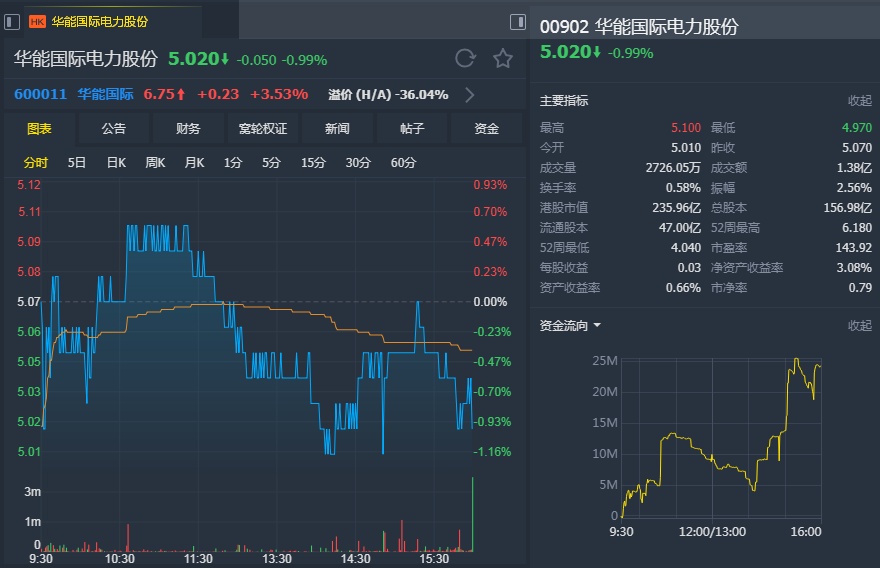Click the yellow capital flow line peak
Screen dimensions: 880x568
pos(796,360)
